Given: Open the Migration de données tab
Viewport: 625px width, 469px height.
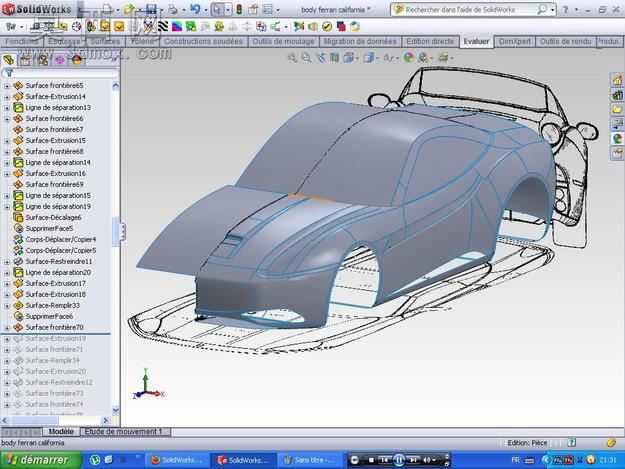Looking at the screenshot, I should pyautogui.click(x=360, y=41).
